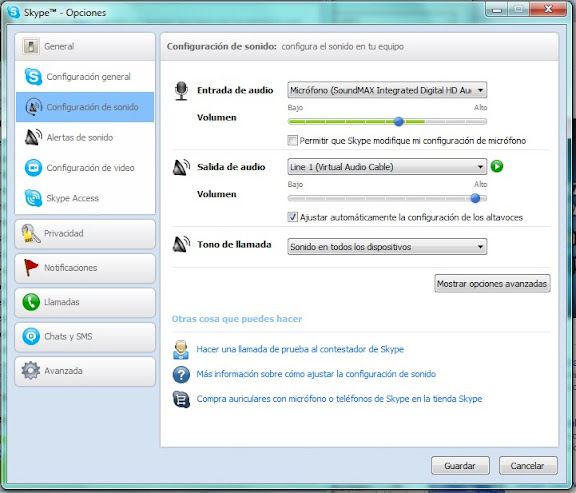Open the Tono de llamada device dropdown
Image resolution: width=576 pixels, height=493 pixels.
[387, 246]
